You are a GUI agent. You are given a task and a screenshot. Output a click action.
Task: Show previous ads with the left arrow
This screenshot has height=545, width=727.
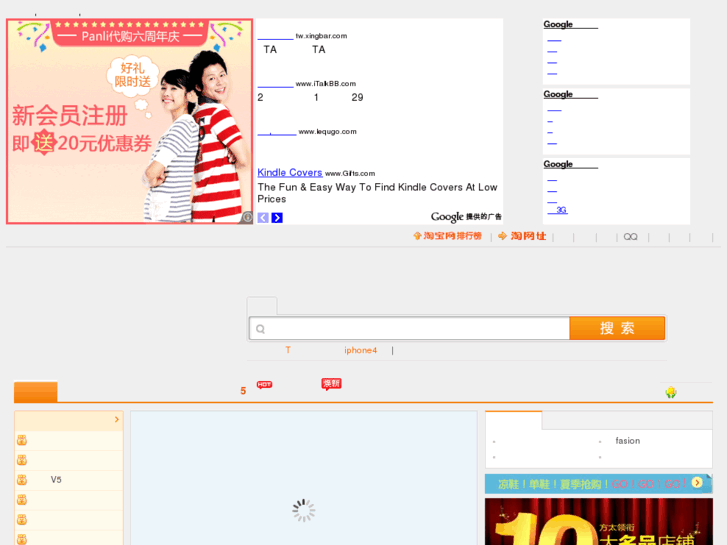(263, 218)
